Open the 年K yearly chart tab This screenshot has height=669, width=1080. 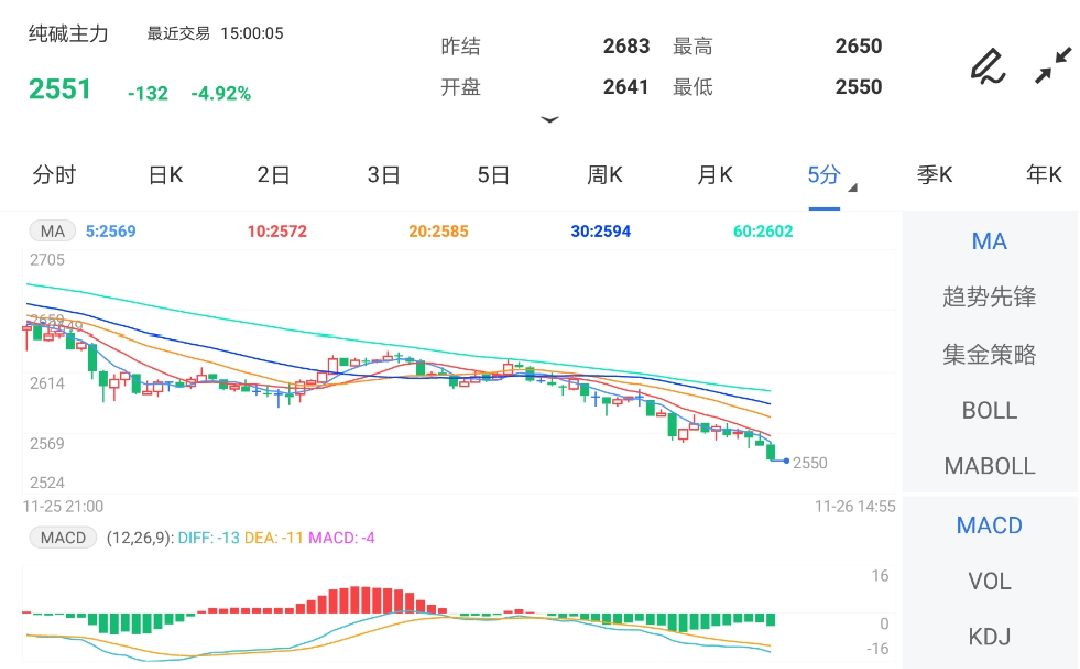[x=1044, y=174]
